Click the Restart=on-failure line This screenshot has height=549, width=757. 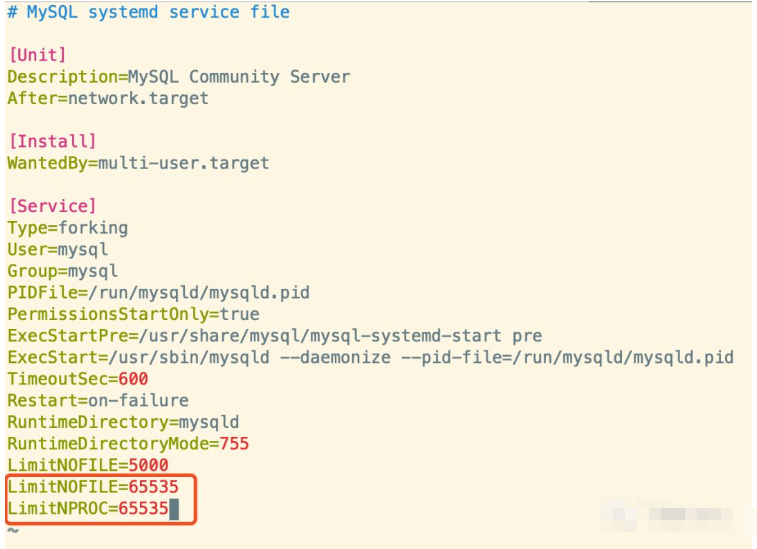tap(97, 400)
